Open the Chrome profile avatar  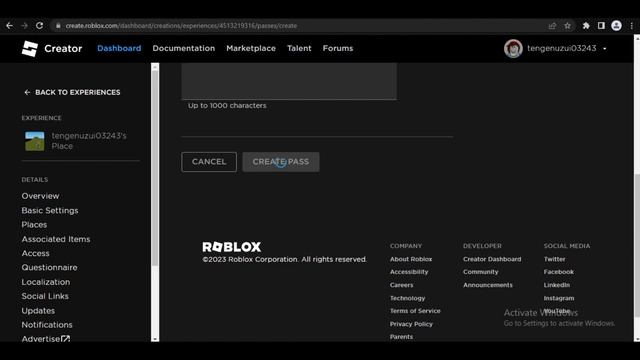[x=616, y=26]
